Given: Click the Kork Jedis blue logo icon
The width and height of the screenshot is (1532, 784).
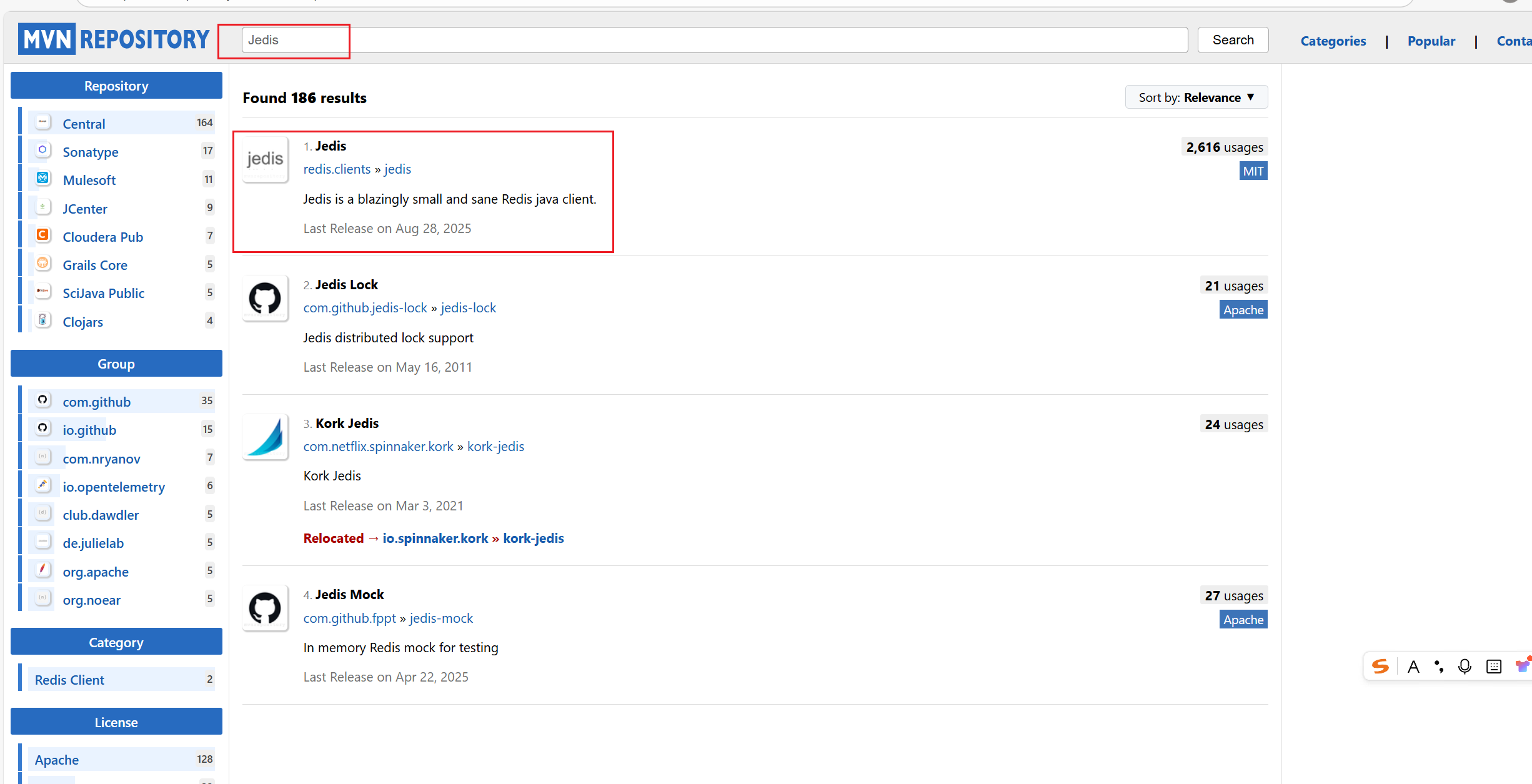Looking at the screenshot, I should tap(265, 437).
